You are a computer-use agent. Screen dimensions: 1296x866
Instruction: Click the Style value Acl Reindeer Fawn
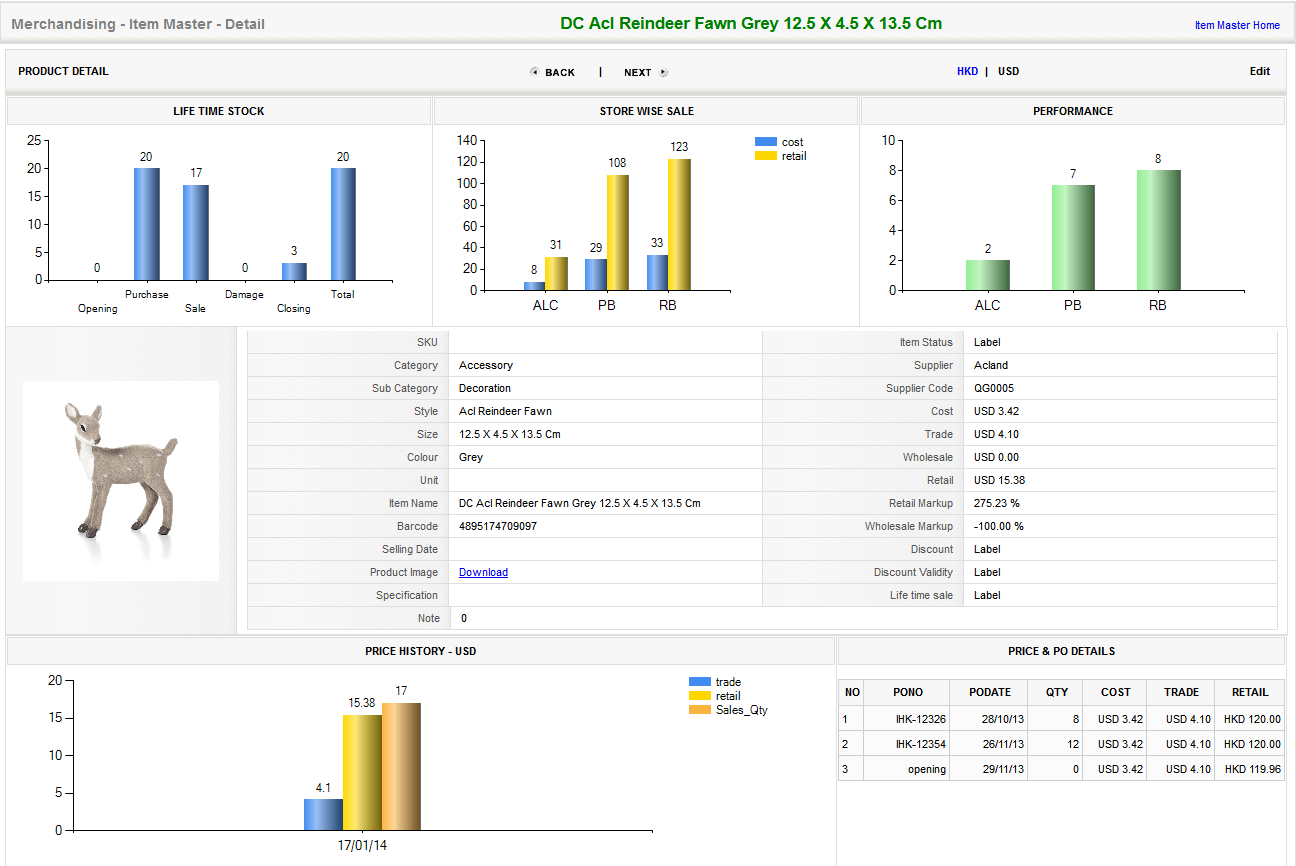505,411
